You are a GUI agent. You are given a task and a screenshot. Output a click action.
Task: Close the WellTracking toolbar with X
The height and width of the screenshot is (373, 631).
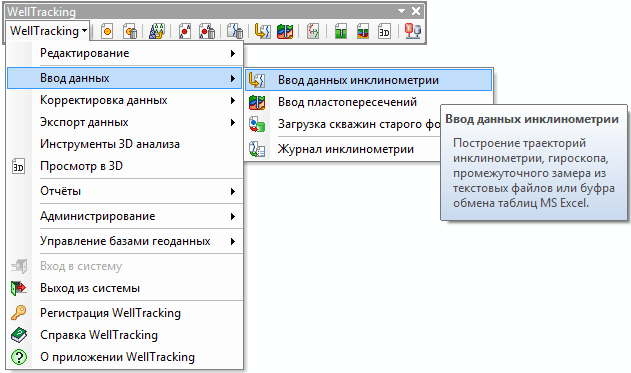click(416, 11)
